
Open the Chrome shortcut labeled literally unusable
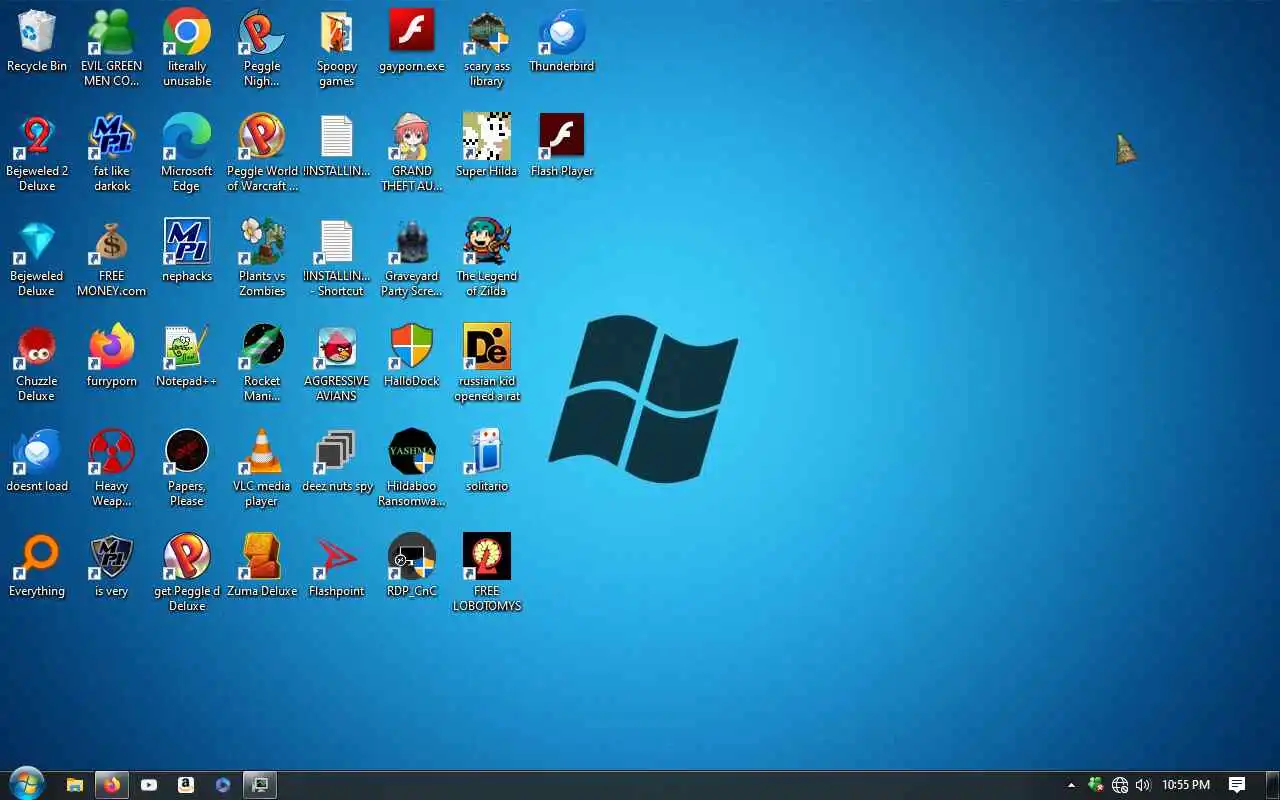coord(187,48)
